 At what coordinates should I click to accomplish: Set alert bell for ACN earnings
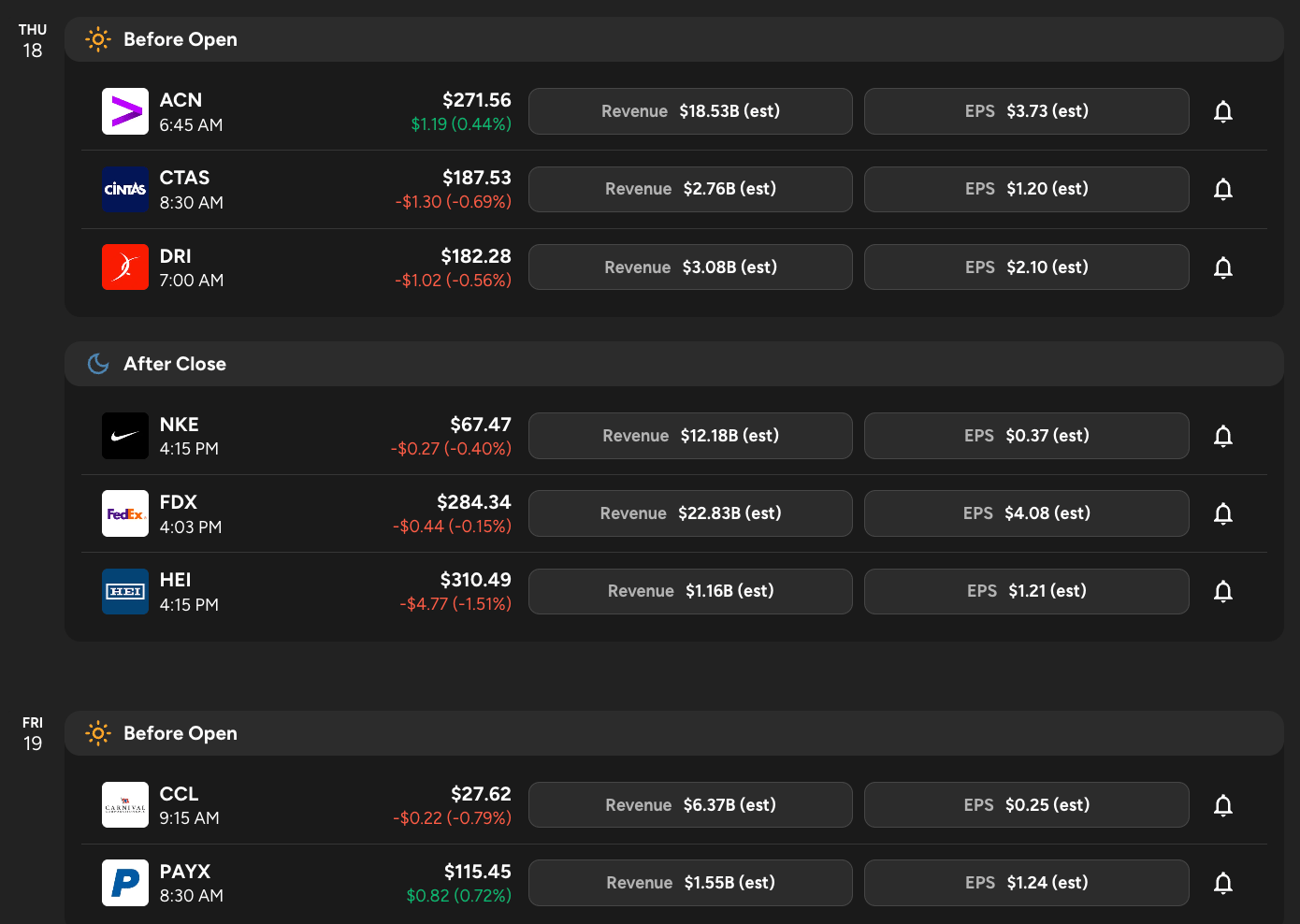point(1222,111)
